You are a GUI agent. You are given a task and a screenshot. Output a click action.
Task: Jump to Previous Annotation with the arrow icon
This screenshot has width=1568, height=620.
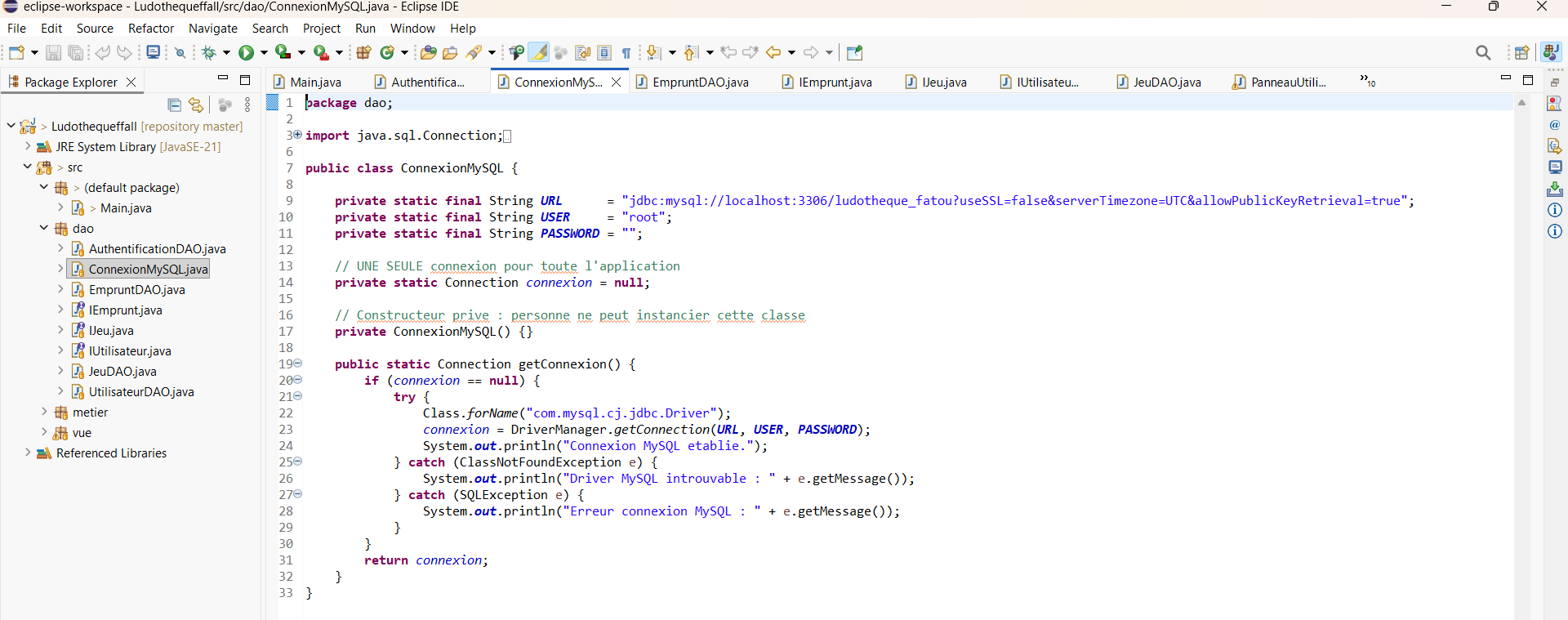(x=691, y=52)
